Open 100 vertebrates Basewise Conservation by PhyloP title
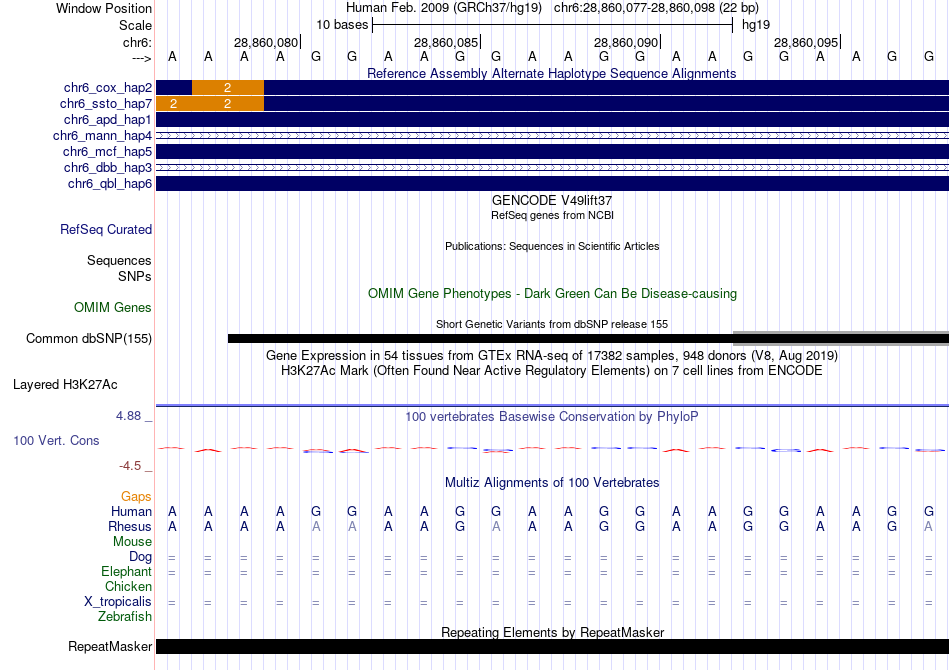 552,417
